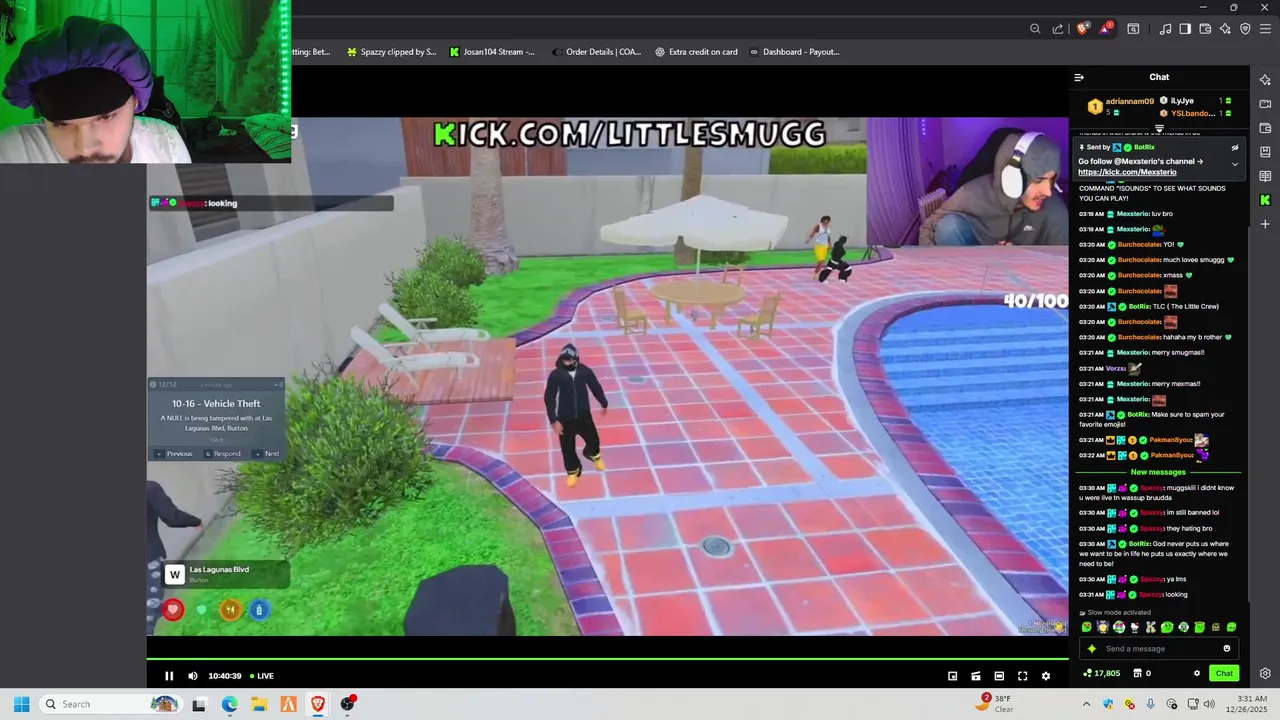1280x720 pixels.
Task: Open video player settings gear
Action: click(x=1046, y=676)
